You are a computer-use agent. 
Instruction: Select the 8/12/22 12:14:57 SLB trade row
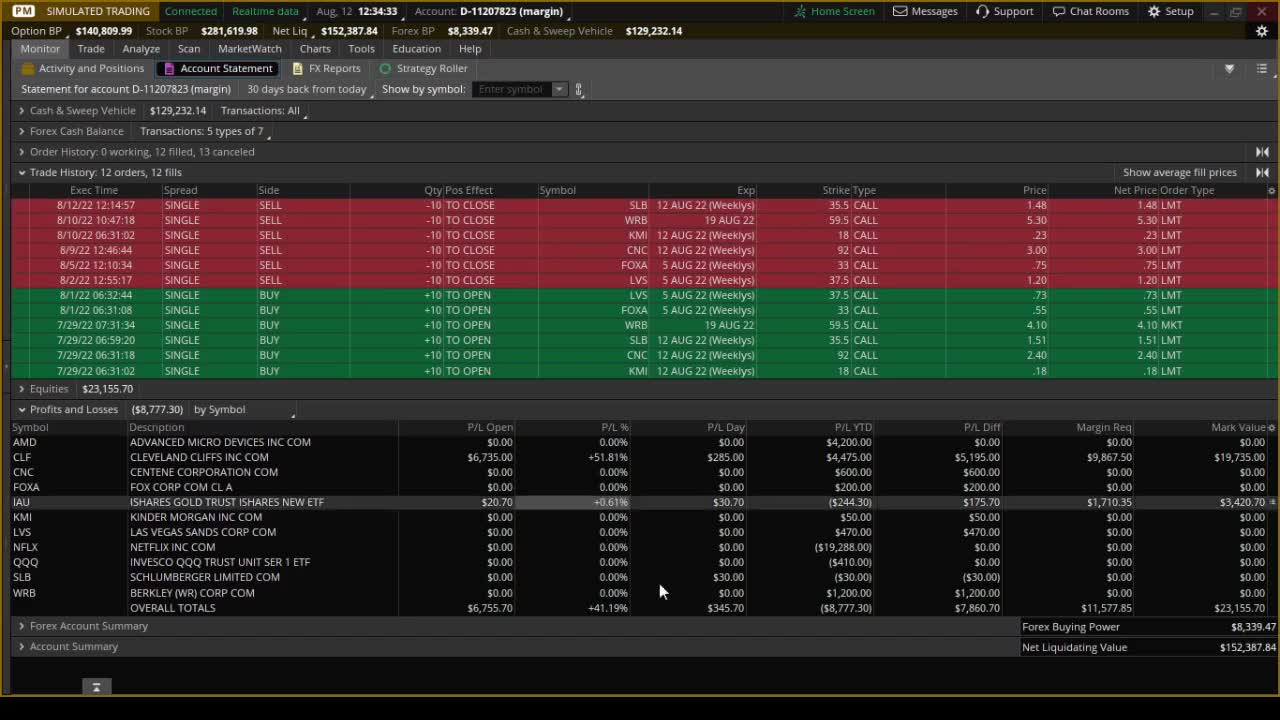pyautogui.click(x=640, y=205)
